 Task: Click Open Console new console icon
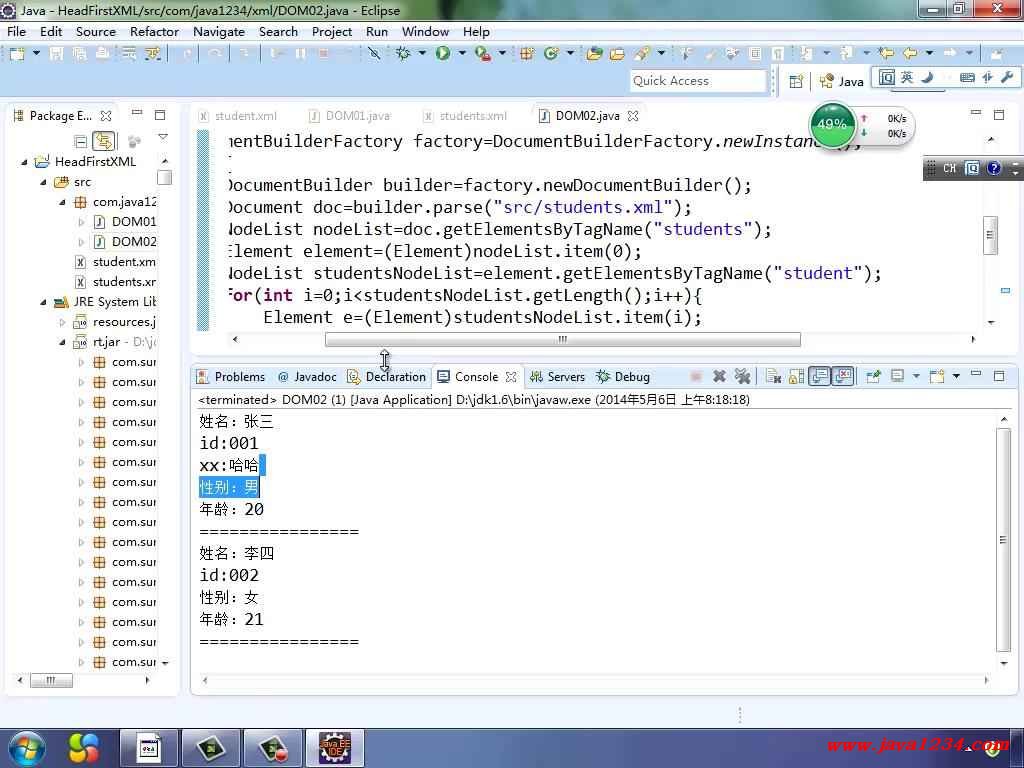[x=936, y=376]
